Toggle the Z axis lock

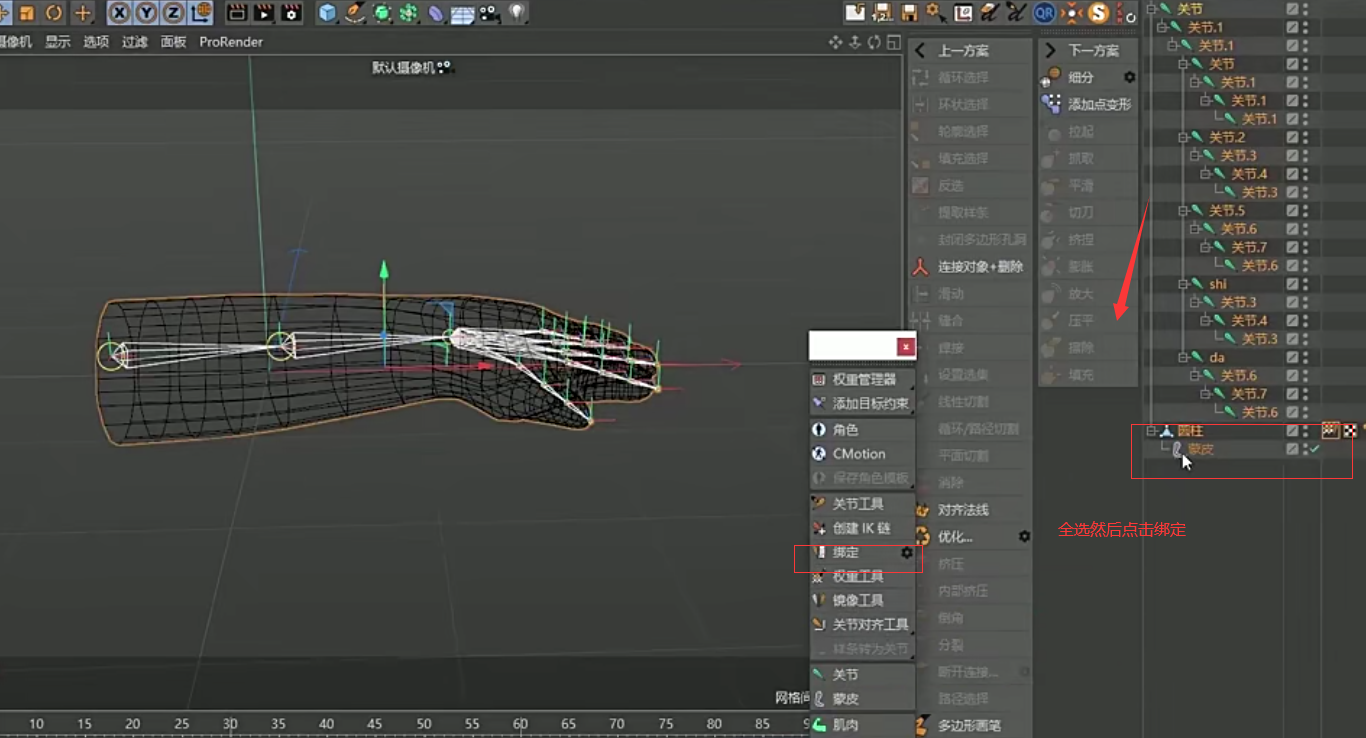[x=174, y=13]
